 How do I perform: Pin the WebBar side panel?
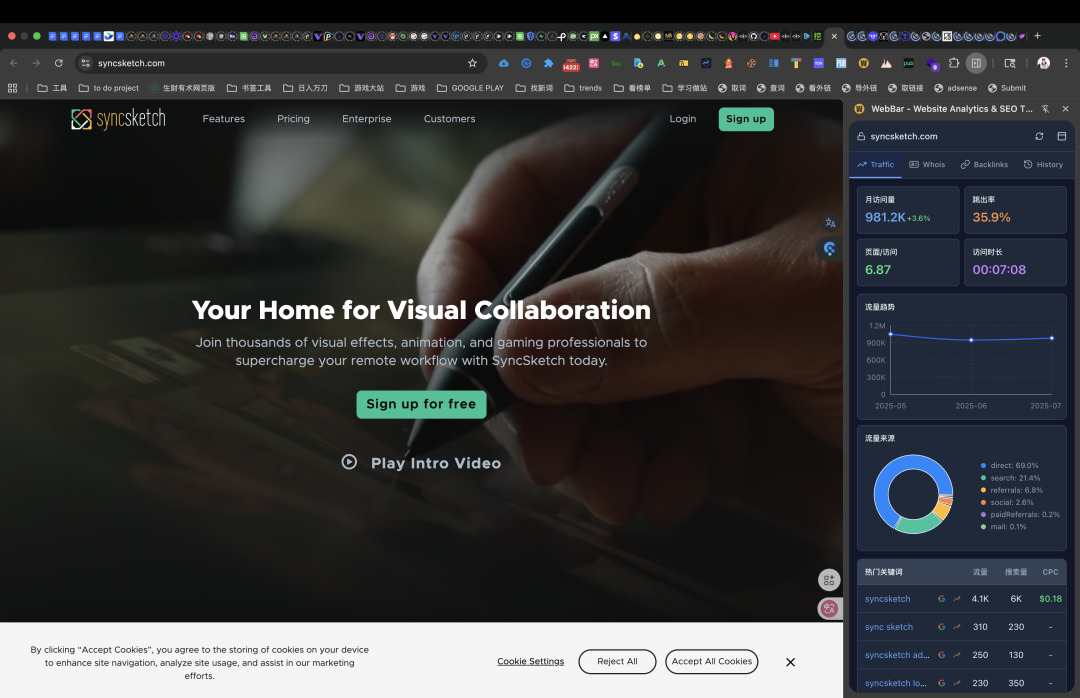(x=1045, y=109)
